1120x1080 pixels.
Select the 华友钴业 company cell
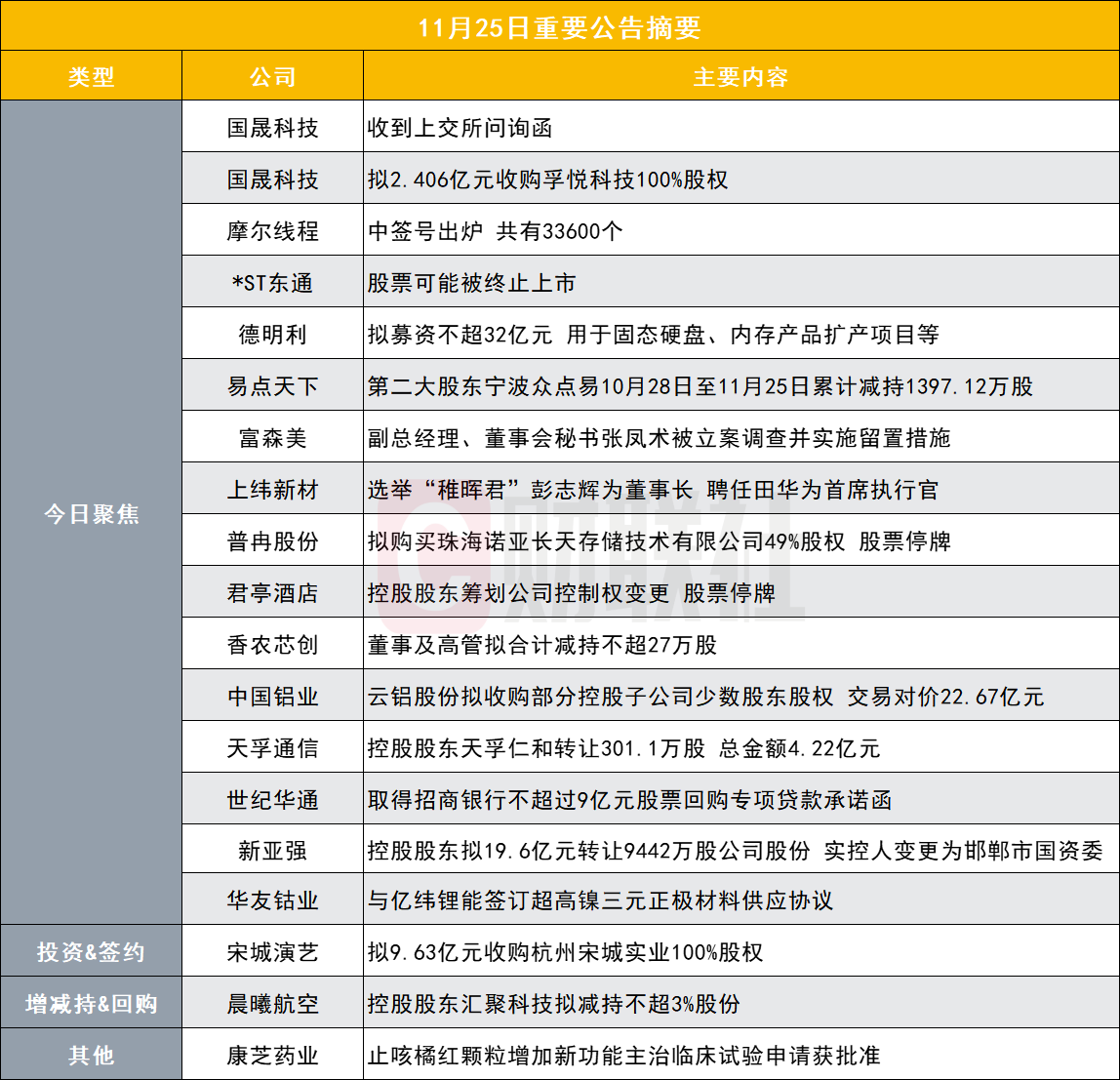[x=272, y=900]
